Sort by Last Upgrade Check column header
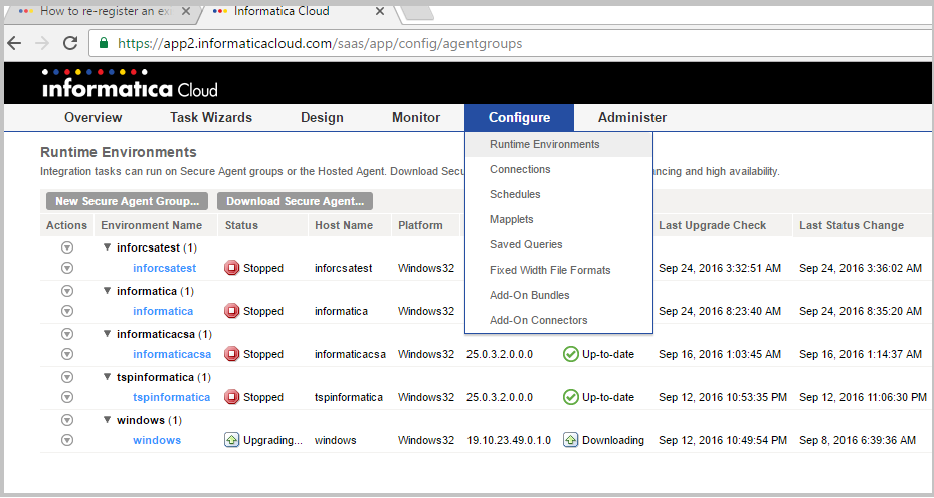The width and height of the screenshot is (934, 498). pyautogui.click(x=712, y=225)
